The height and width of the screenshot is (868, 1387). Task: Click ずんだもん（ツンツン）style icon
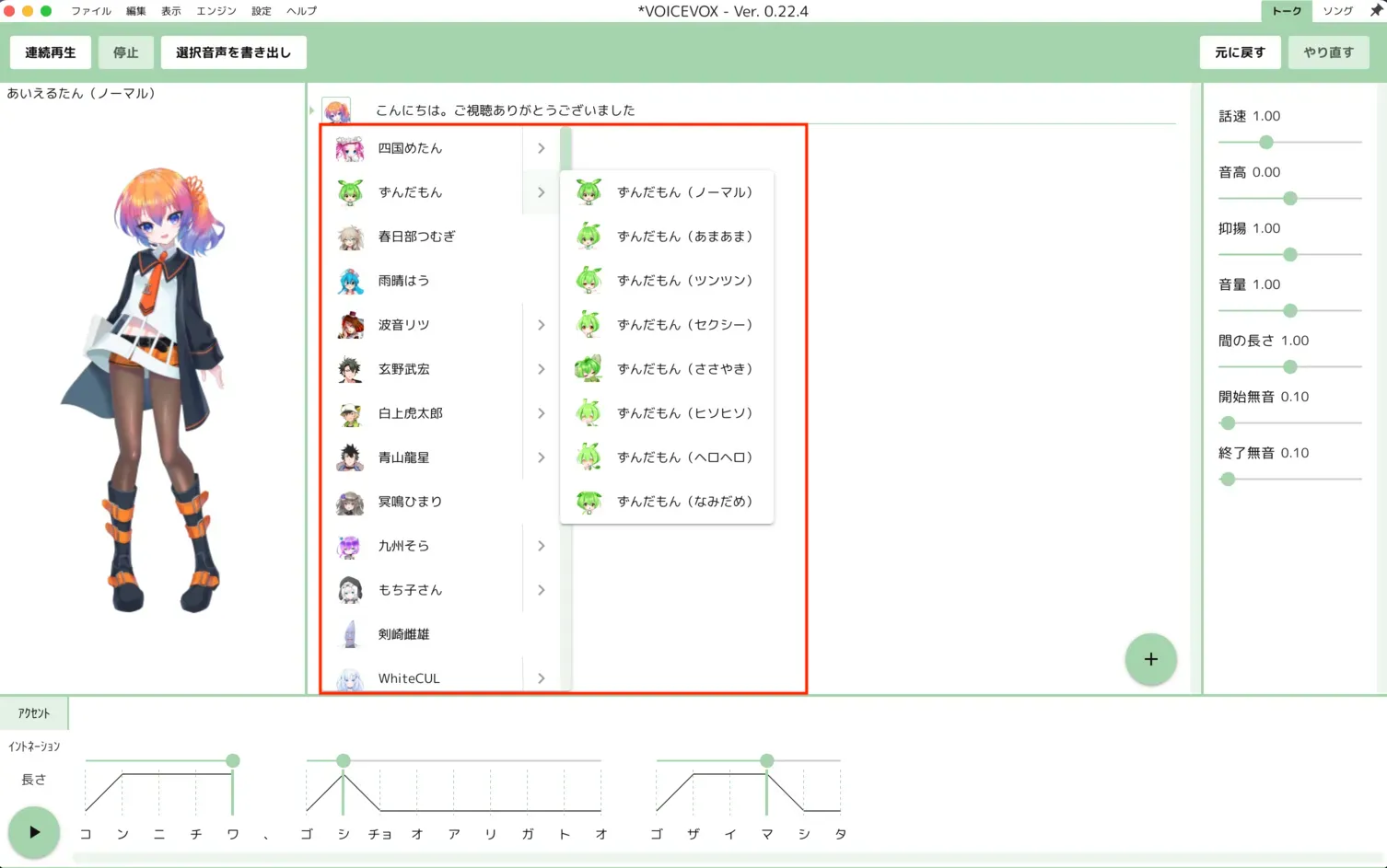(x=589, y=281)
